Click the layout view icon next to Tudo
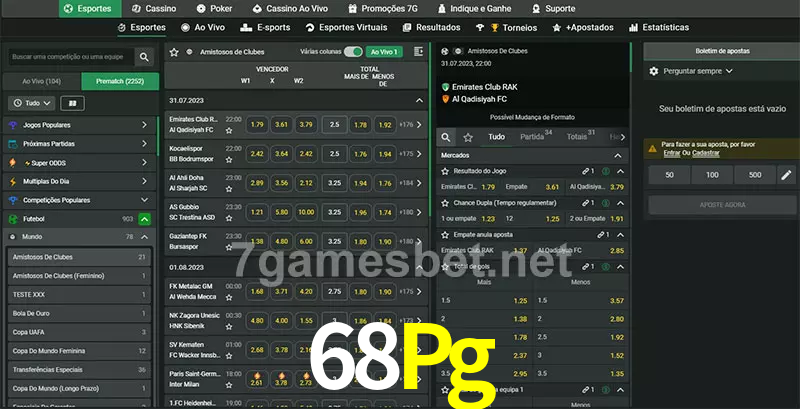This screenshot has width=800, height=409. pyautogui.click(x=72, y=103)
